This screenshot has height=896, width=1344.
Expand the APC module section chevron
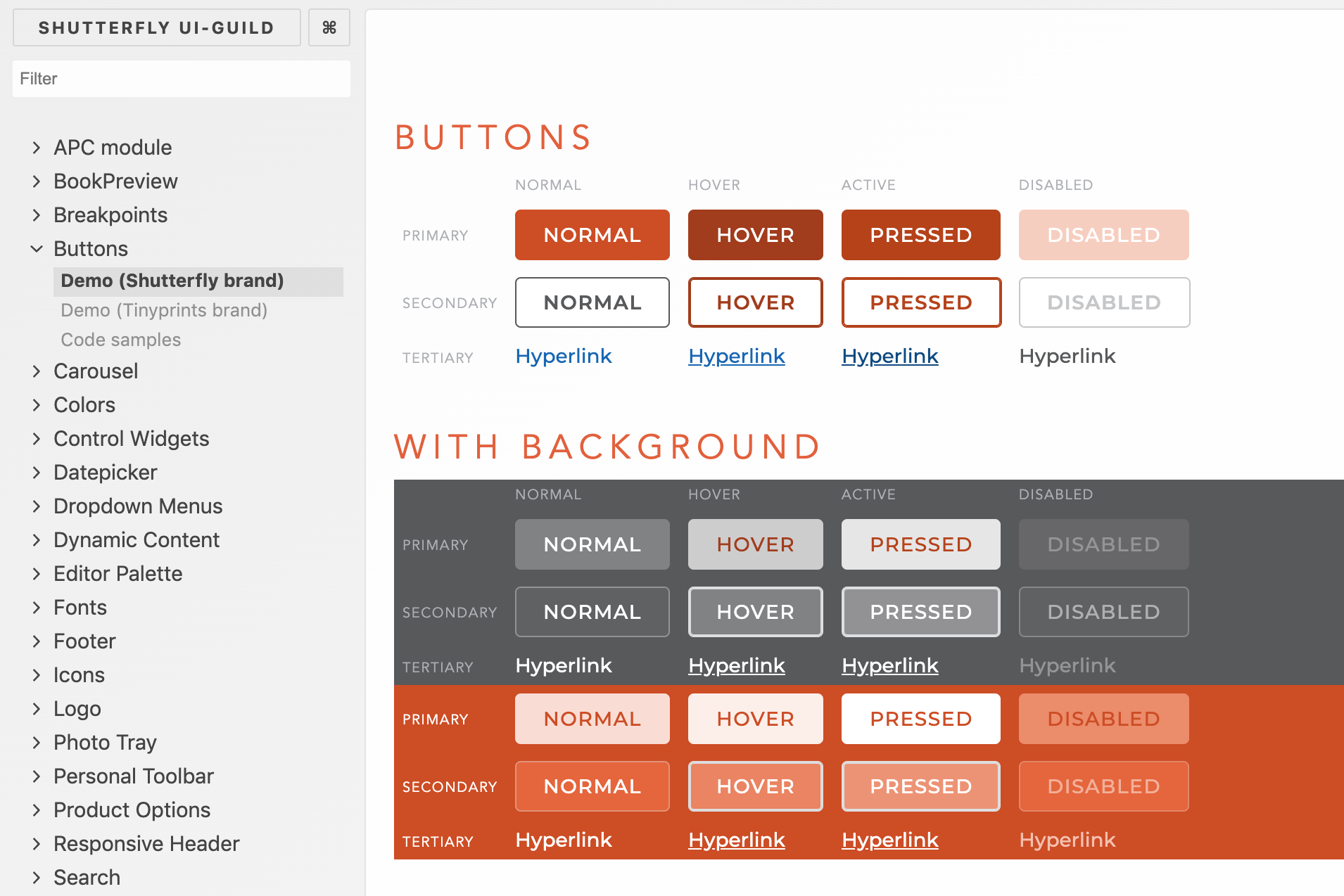tap(37, 148)
